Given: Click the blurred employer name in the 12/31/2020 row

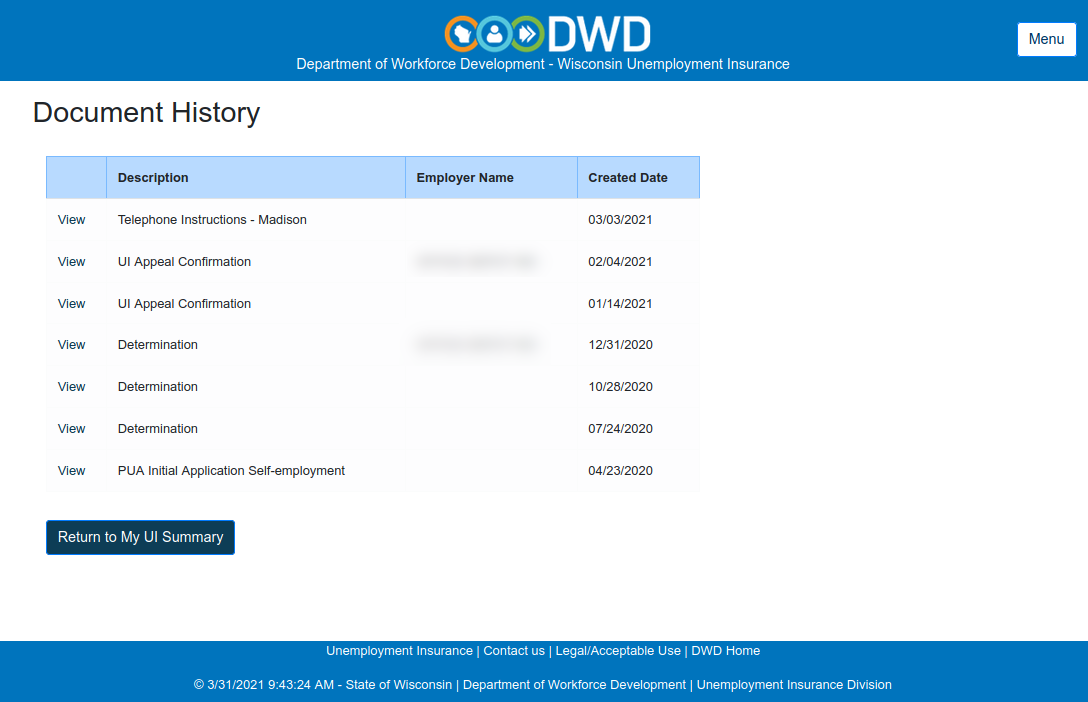Looking at the screenshot, I should coord(477,345).
